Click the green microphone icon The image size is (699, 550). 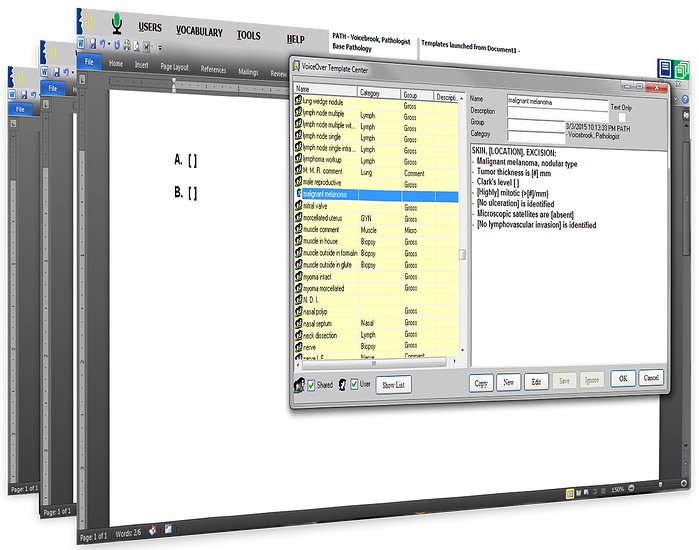tap(117, 24)
